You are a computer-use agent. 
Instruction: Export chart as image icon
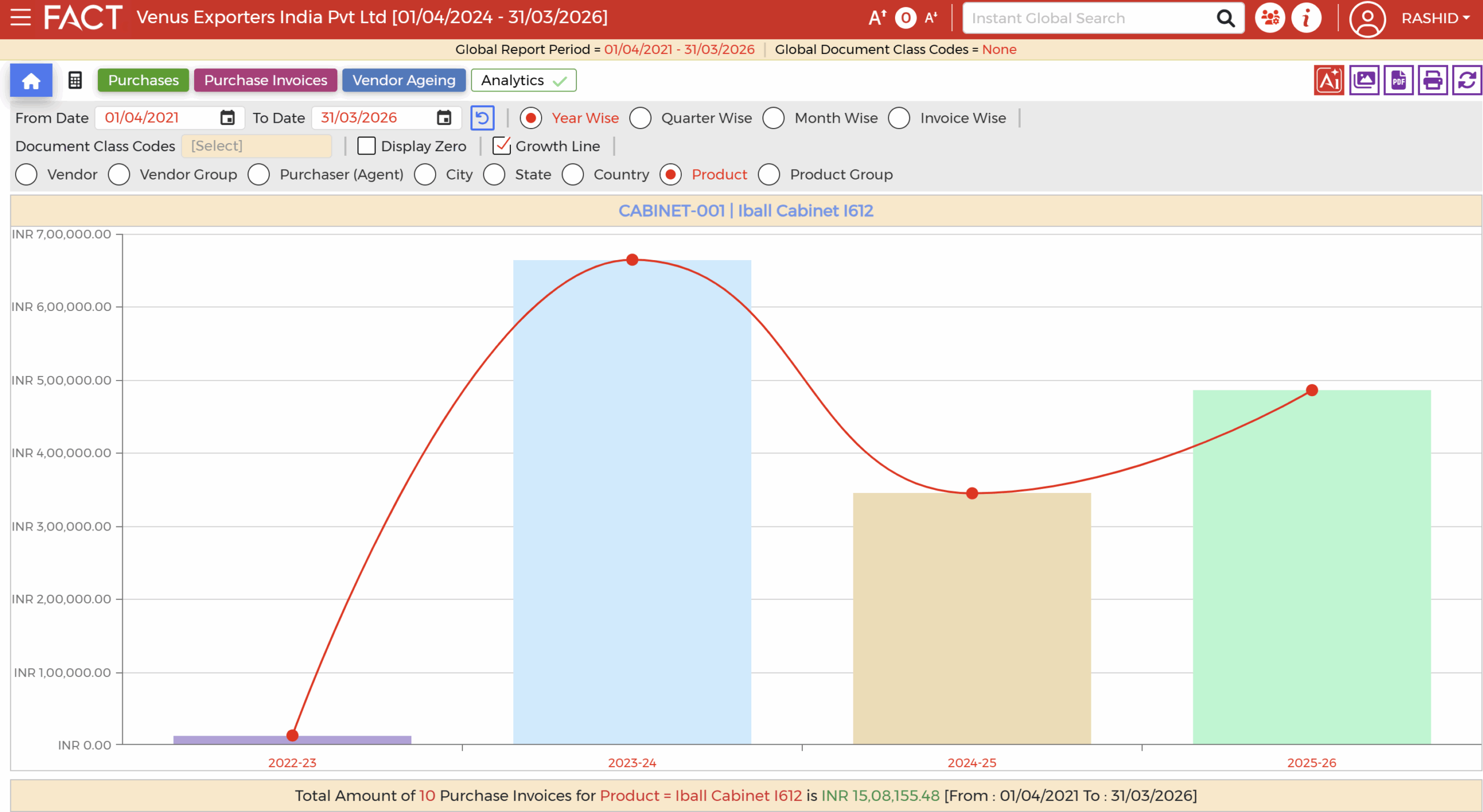click(x=1364, y=80)
